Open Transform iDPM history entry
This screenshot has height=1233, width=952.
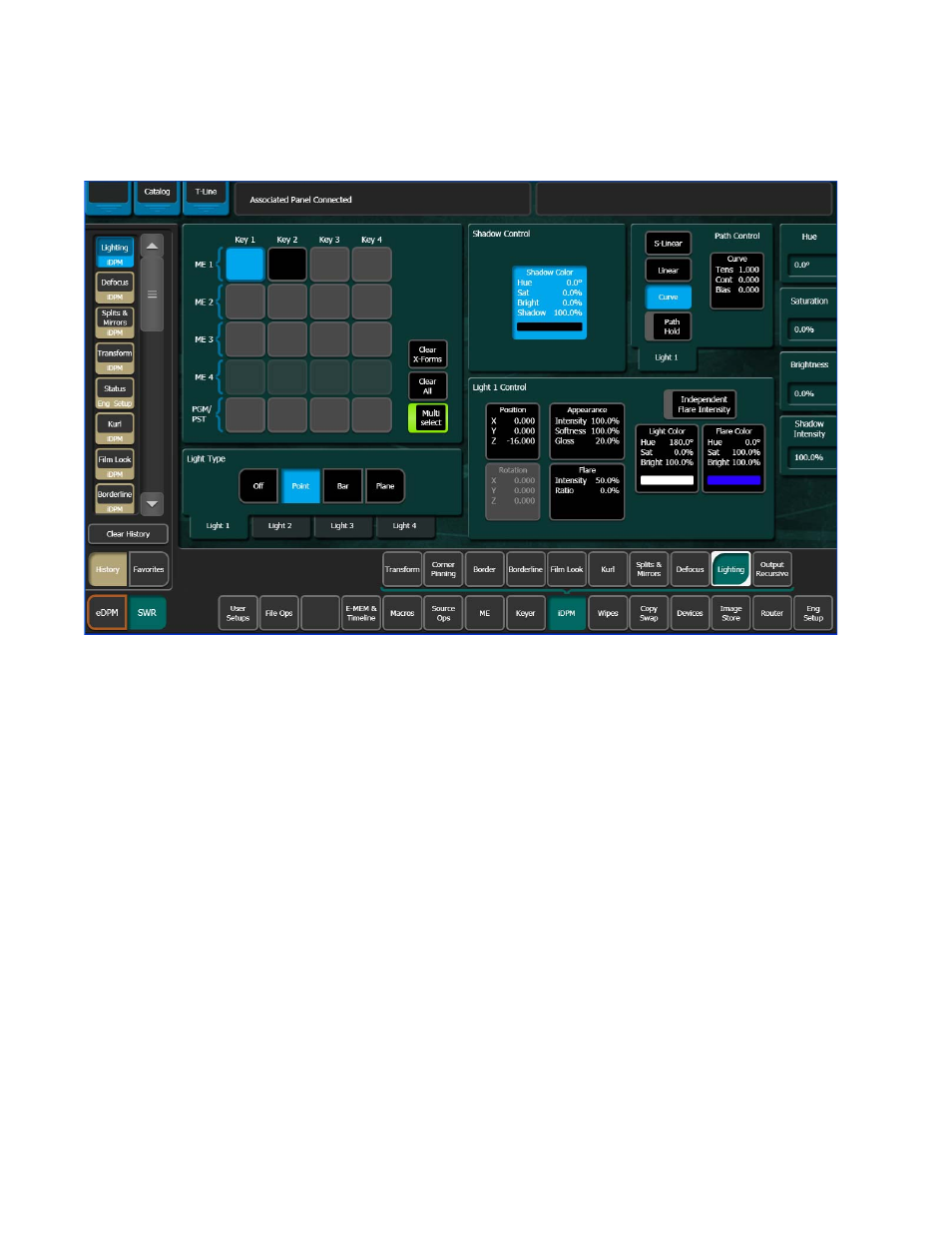115,358
